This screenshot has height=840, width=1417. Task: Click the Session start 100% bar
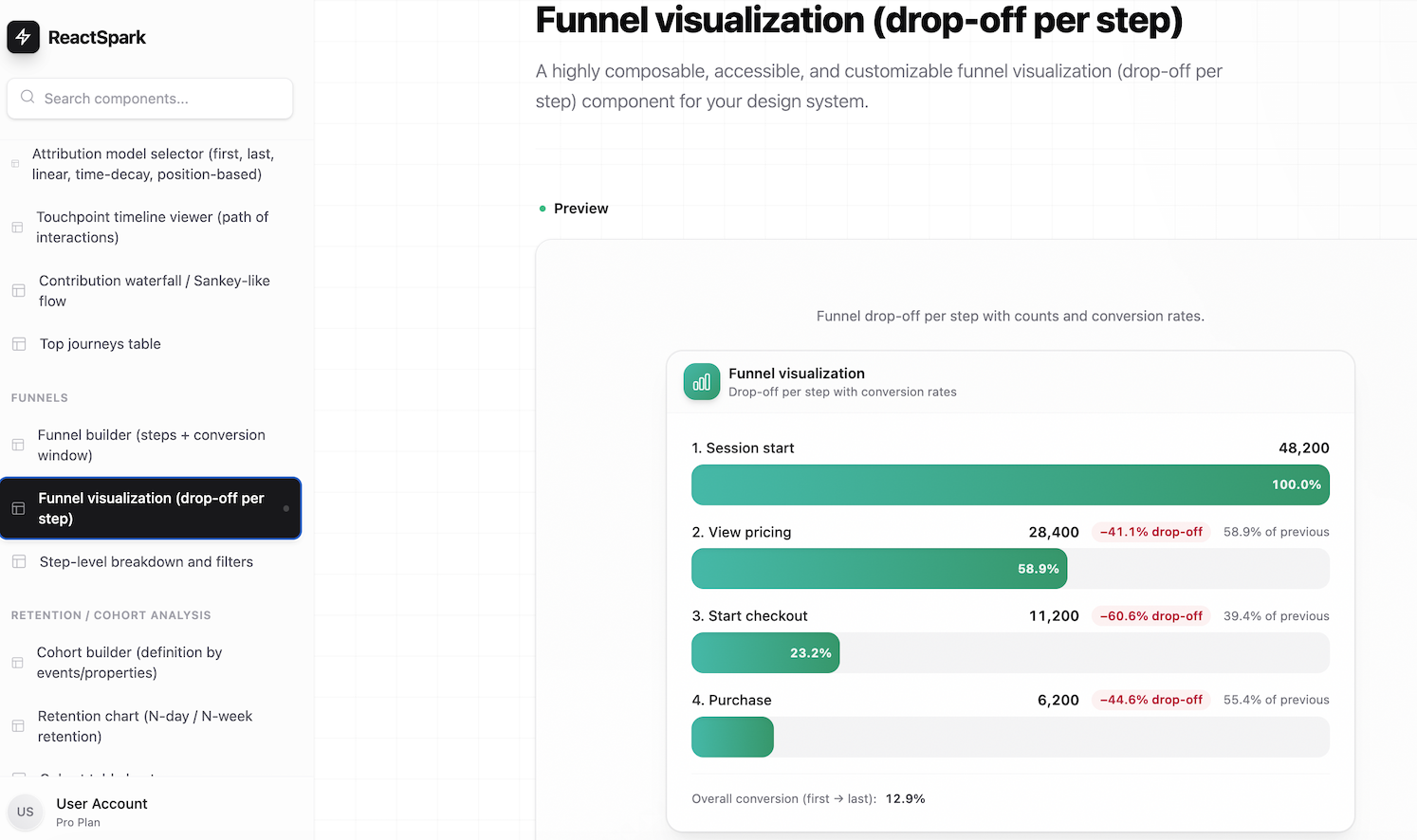1009,484
